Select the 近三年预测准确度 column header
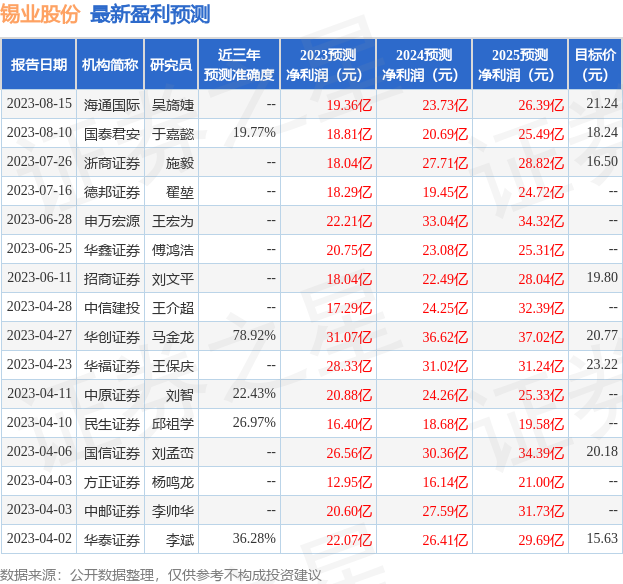This screenshot has width=623, height=584. [x=239, y=64]
